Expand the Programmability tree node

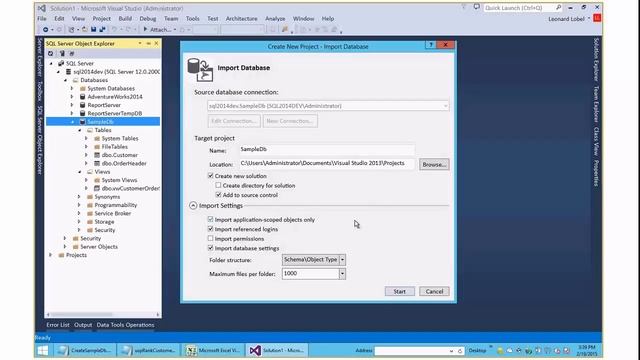[79, 205]
